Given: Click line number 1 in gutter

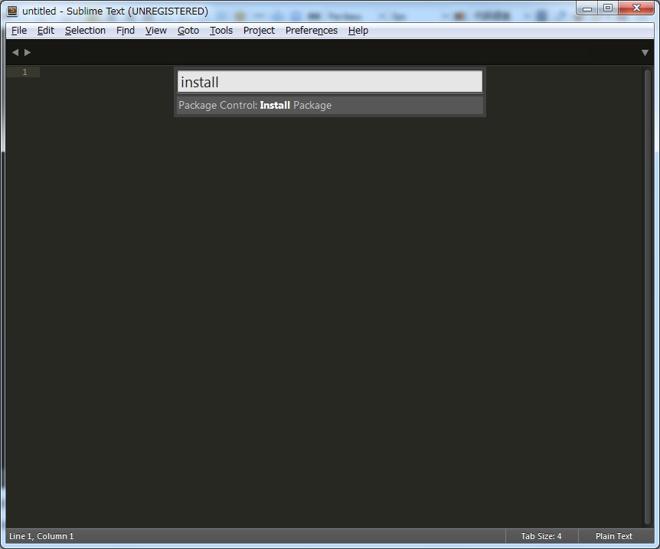Looking at the screenshot, I should coord(25,72).
